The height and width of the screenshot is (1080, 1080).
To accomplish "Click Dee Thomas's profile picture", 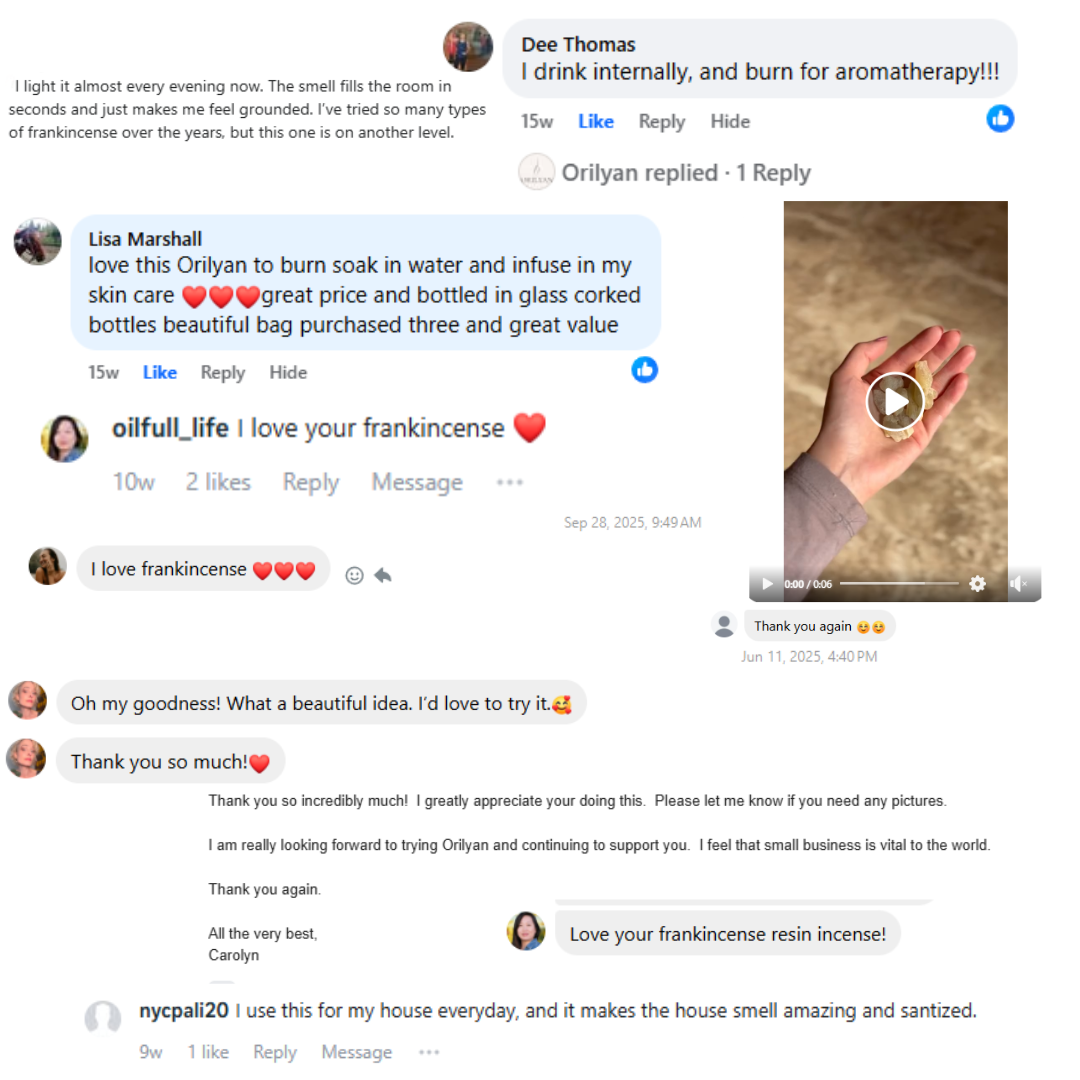I will [468, 47].
